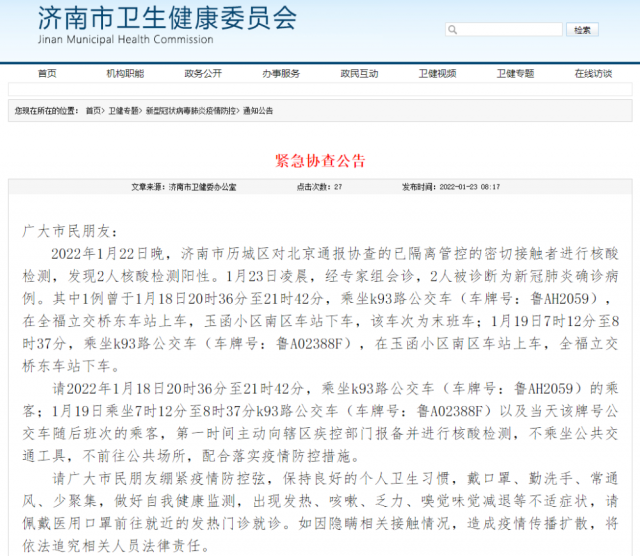Click the search input field

point(504,29)
